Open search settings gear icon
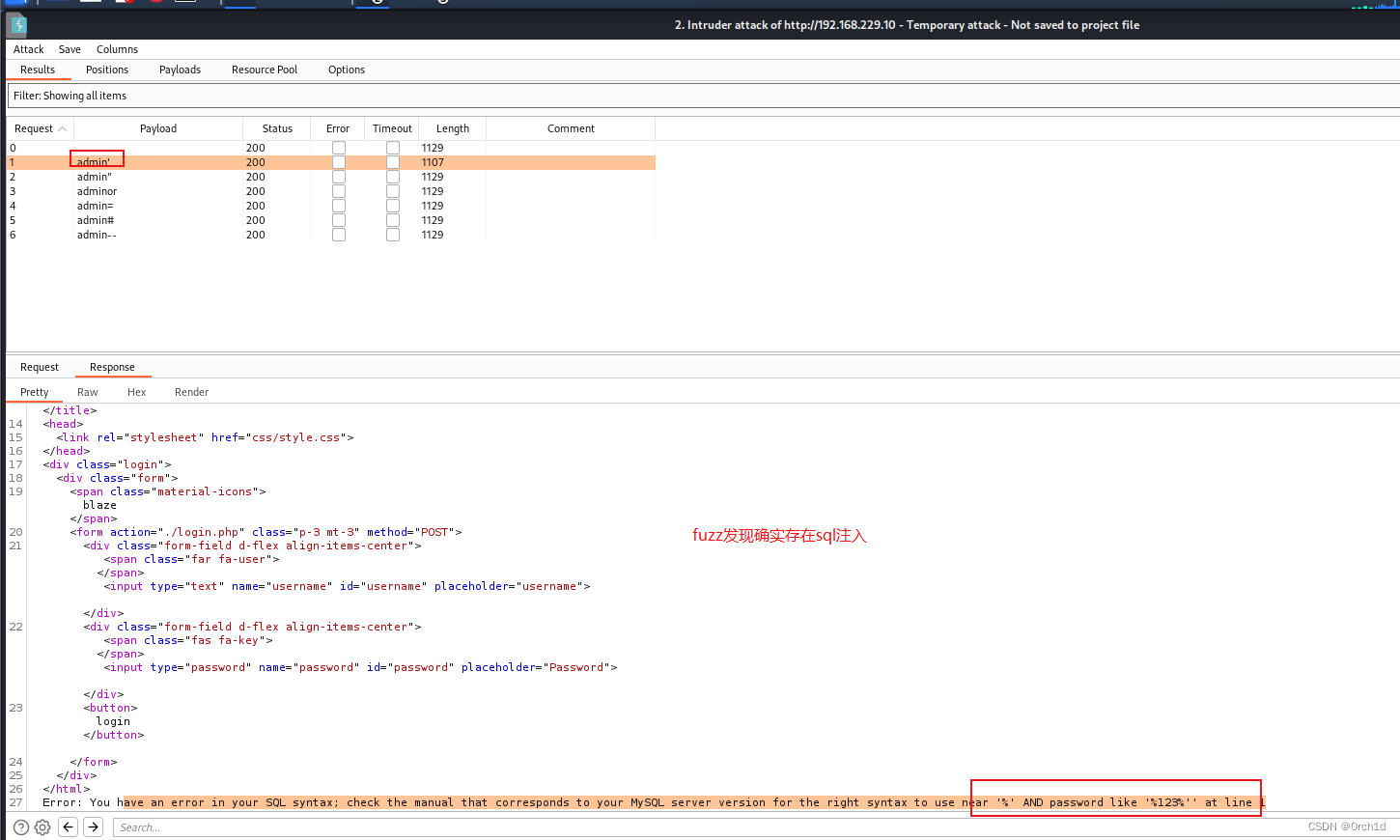1400x840 pixels. pyautogui.click(x=42, y=827)
